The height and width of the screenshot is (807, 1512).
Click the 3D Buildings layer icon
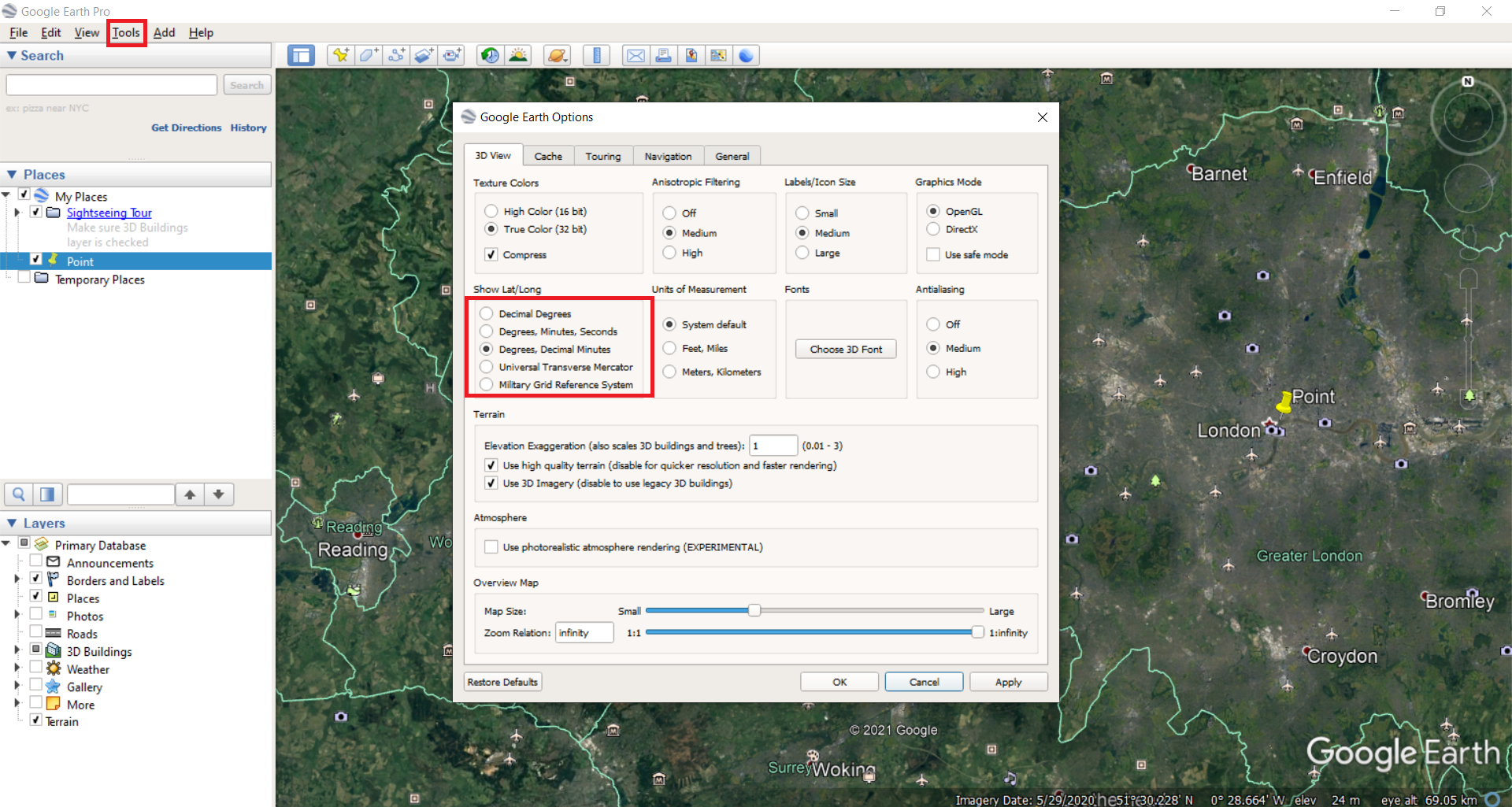click(54, 651)
